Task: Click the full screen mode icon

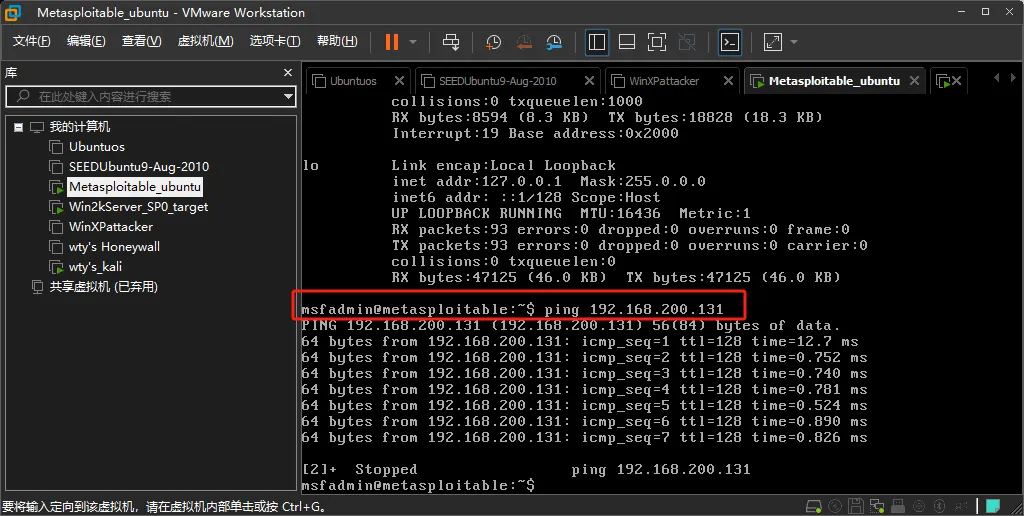Action: click(656, 42)
